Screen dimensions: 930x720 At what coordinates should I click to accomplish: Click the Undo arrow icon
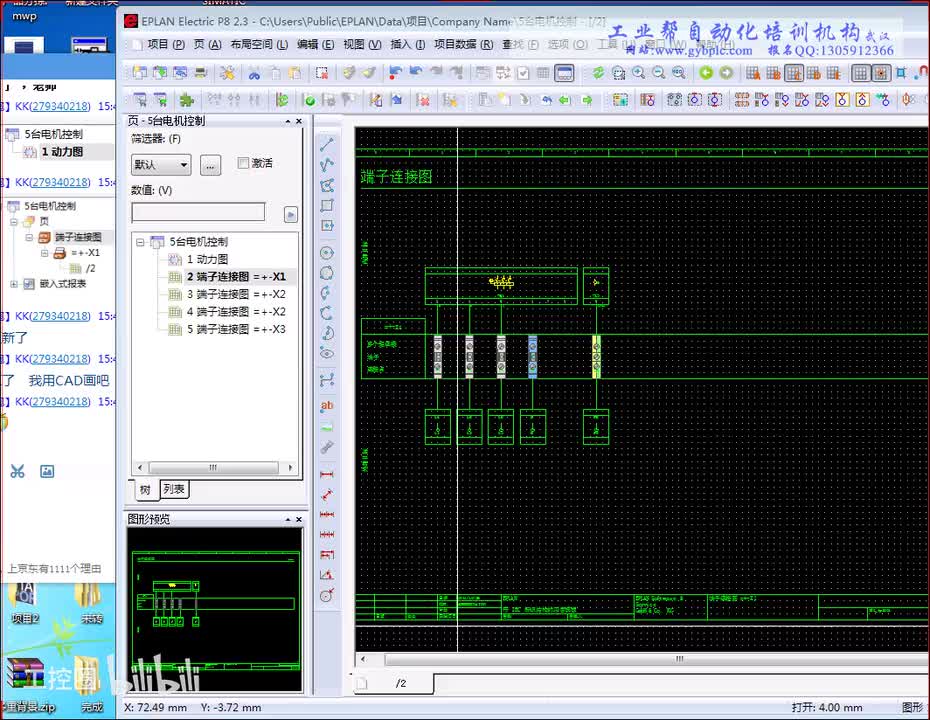(416, 73)
